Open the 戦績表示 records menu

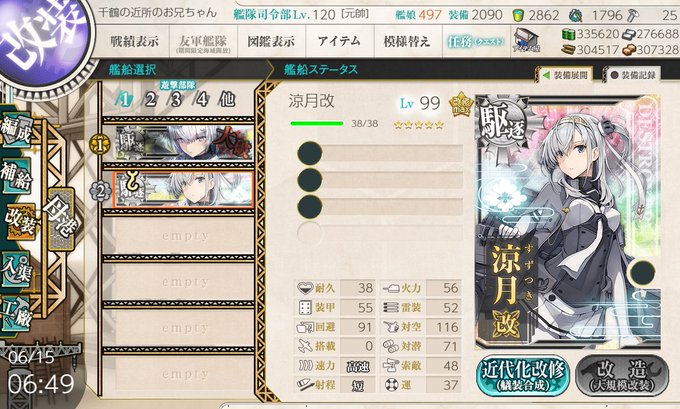click(134, 42)
